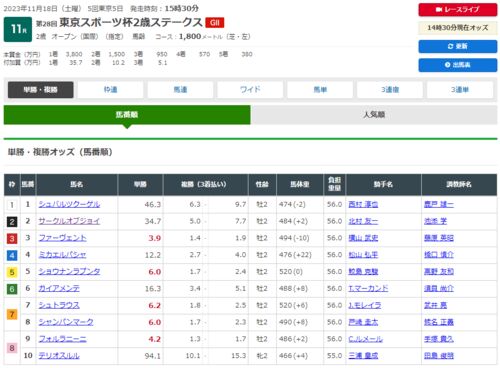Open jockey link 北村 友一
The width and height of the screenshot is (500, 368).
coord(363,221)
